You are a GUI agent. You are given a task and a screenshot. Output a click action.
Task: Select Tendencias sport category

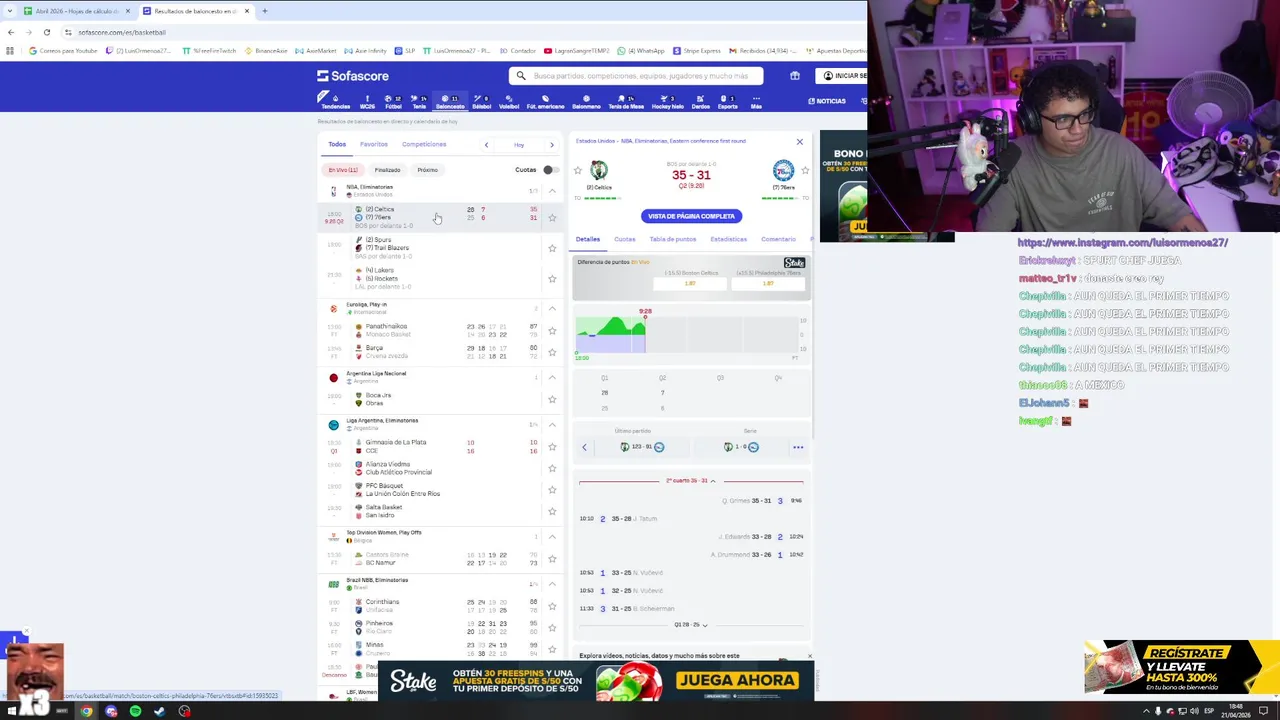tap(335, 102)
